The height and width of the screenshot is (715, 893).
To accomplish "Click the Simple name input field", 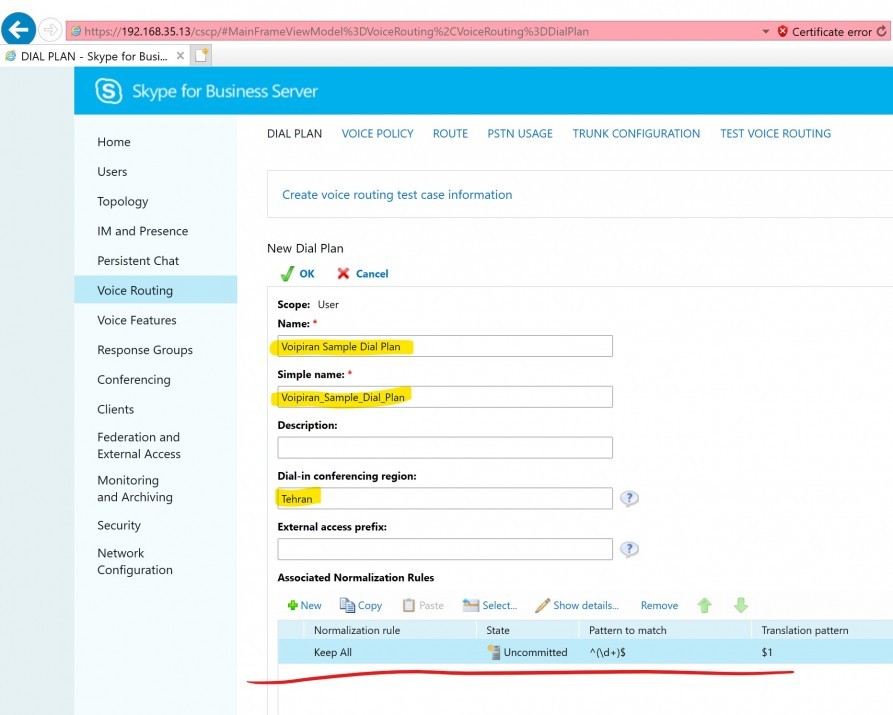I will point(445,397).
